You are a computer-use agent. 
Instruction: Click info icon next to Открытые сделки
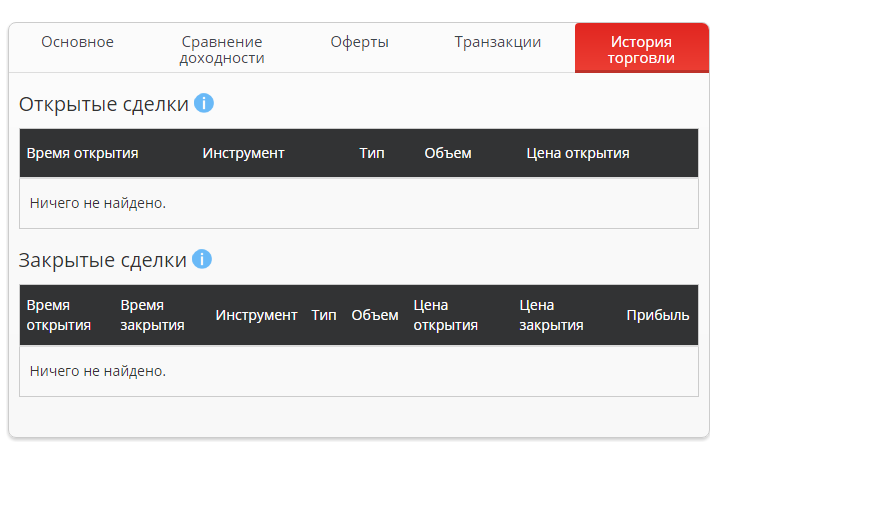pyautogui.click(x=204, y=103)
